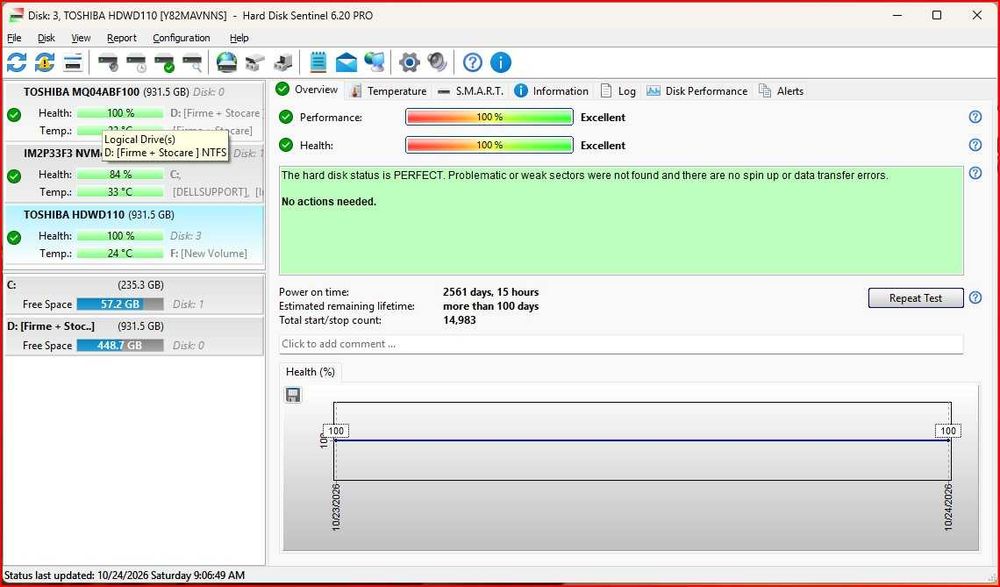Click help icon beside green status text box

[x=975, y=173]
